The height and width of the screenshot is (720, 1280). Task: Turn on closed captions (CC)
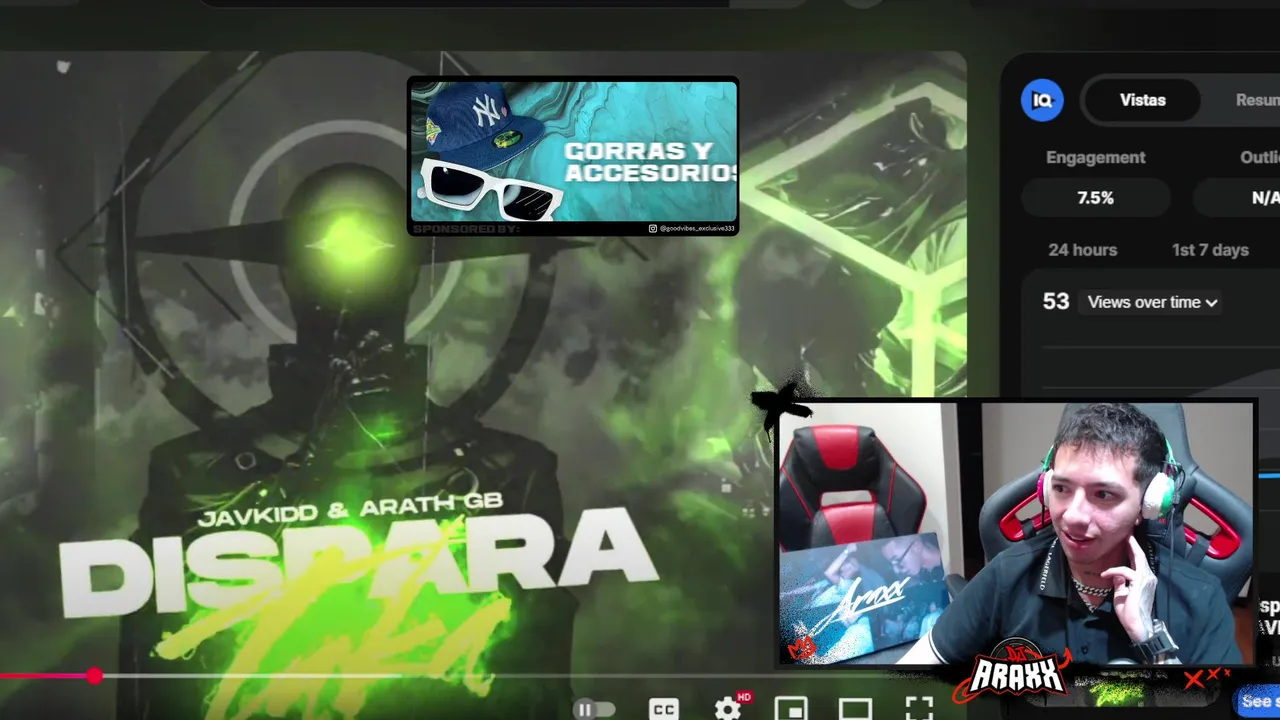664,709
